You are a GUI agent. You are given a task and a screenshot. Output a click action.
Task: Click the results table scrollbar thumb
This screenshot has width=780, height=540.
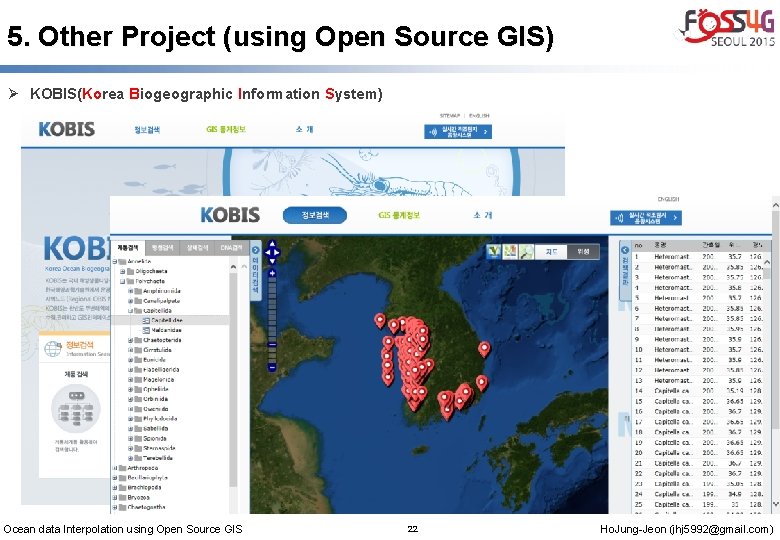tap(767, 273)
